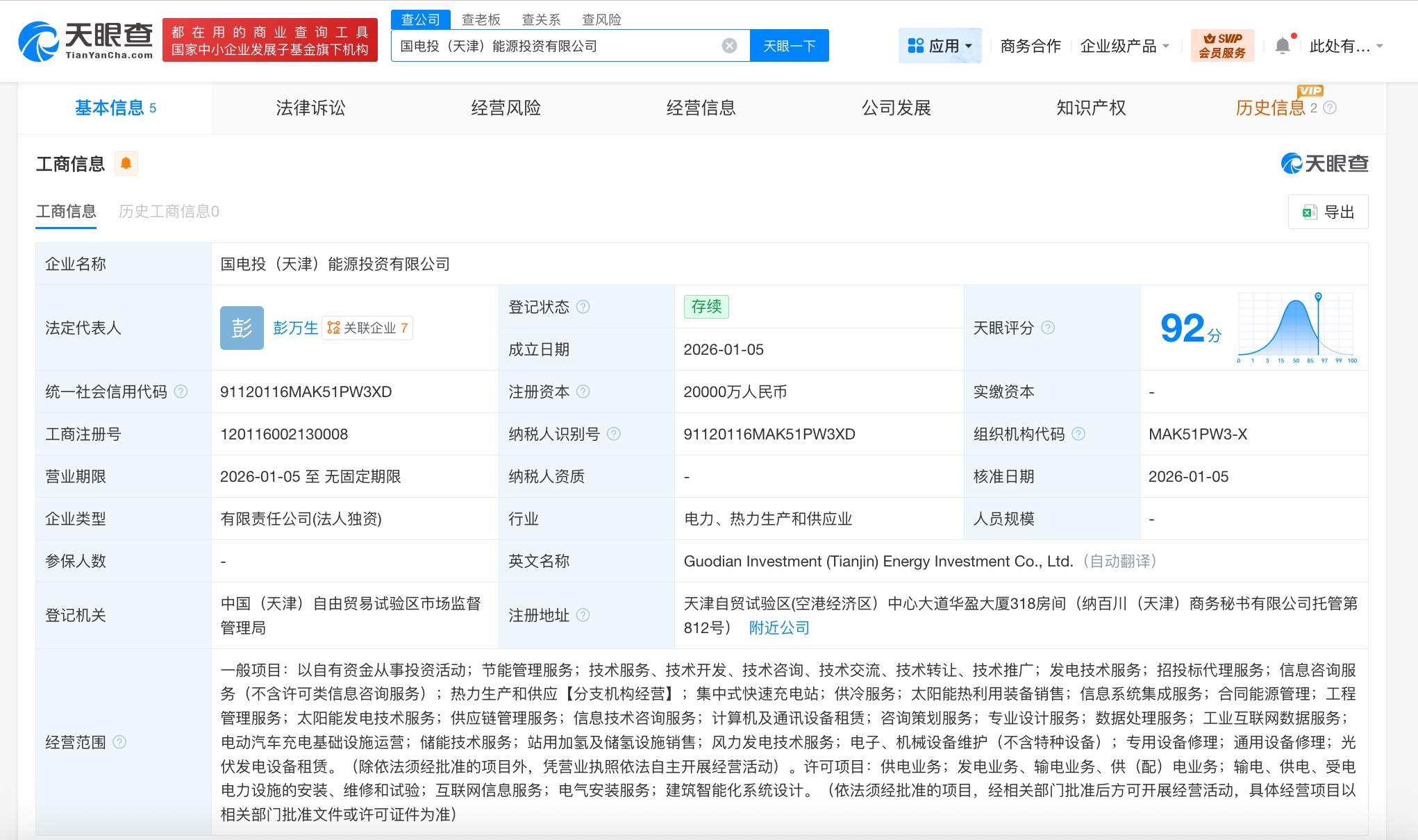Open the 附近公司 link

pyautogui.click(x=779, y=628)
